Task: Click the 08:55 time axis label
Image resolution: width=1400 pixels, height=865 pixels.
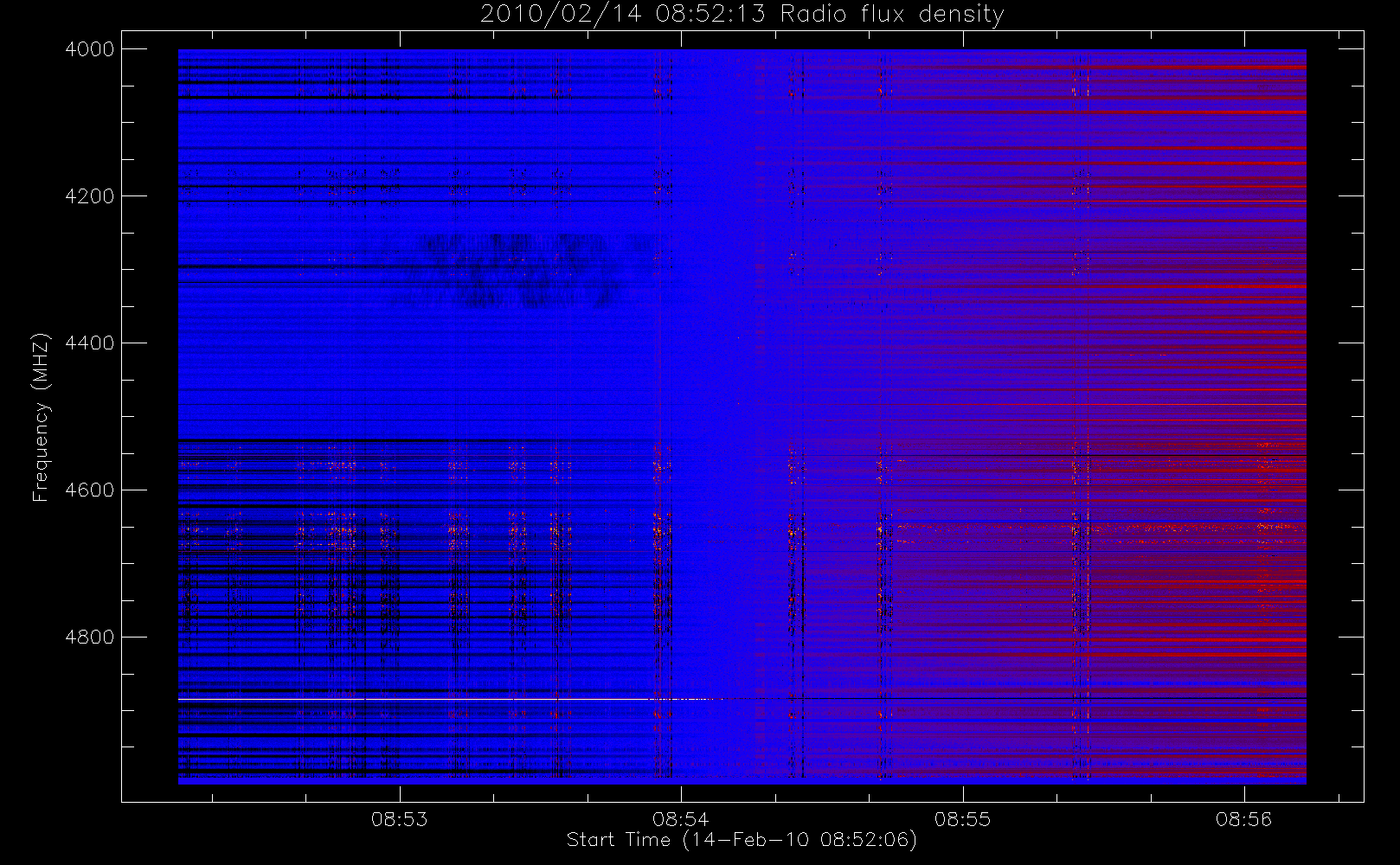Action: click(962, 819)
